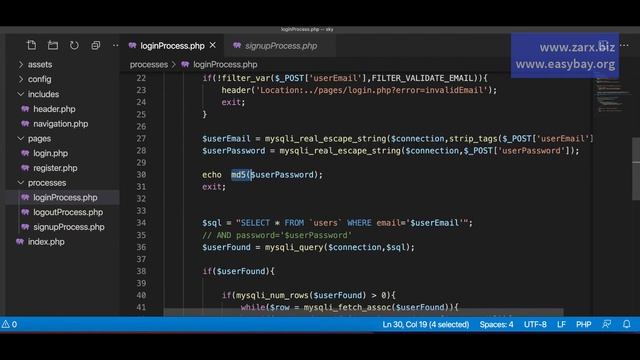
Task: Refresh the explorer file tree
Action: [74, 45]
